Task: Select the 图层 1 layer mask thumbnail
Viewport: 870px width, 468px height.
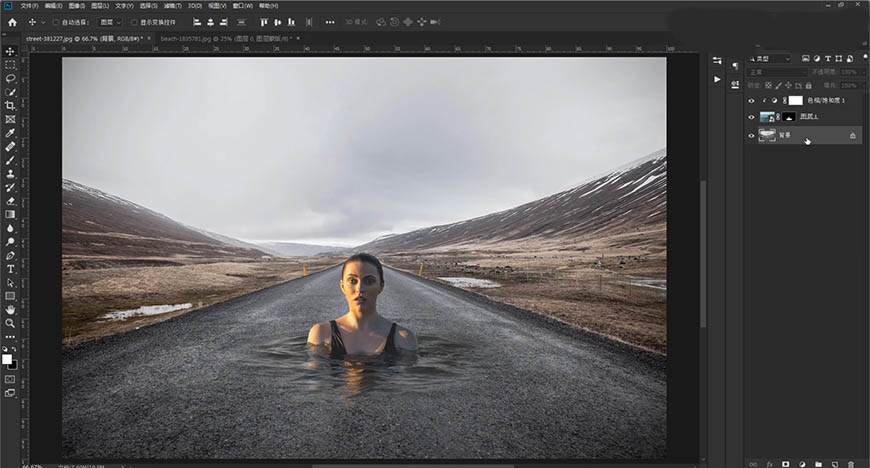Action: click(788, 117)
